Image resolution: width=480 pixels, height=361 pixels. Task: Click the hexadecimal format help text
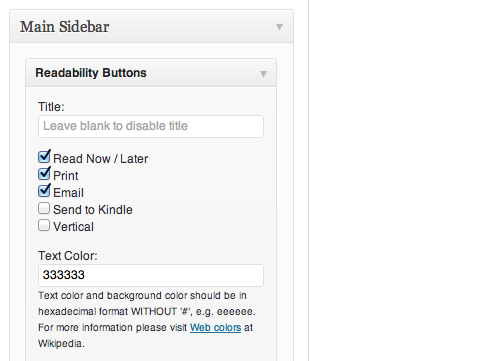147,319
